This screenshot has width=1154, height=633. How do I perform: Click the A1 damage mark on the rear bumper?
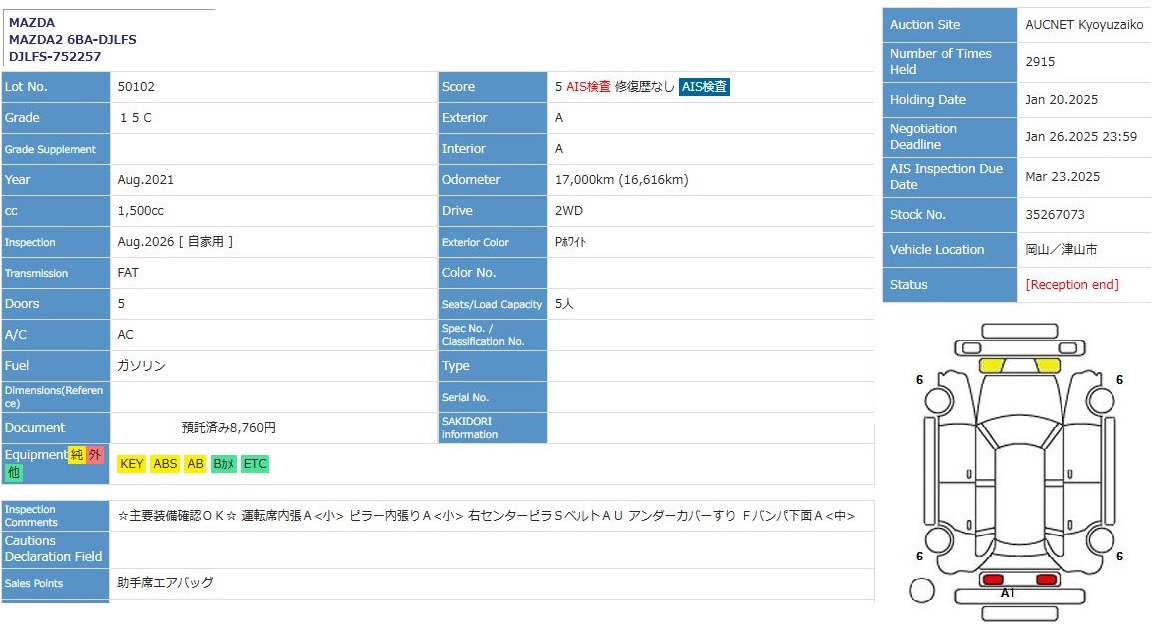[1008, 593]
